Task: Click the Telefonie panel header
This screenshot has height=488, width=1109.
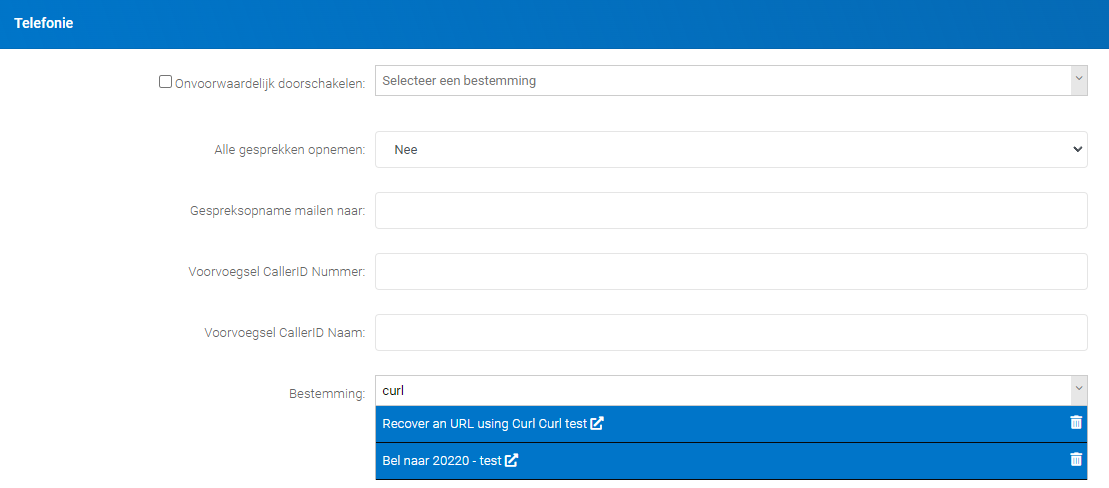Action: tap(44, 23)
